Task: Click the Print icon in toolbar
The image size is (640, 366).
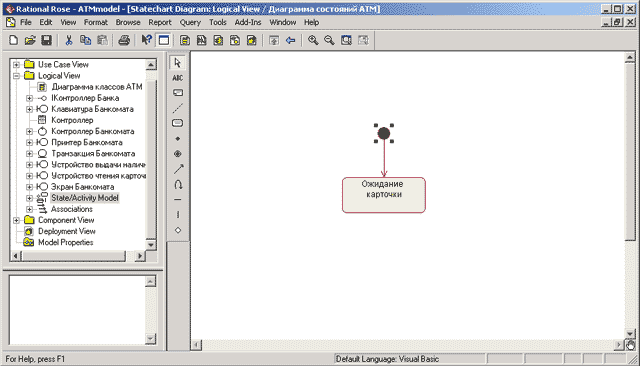Action: 124,40
